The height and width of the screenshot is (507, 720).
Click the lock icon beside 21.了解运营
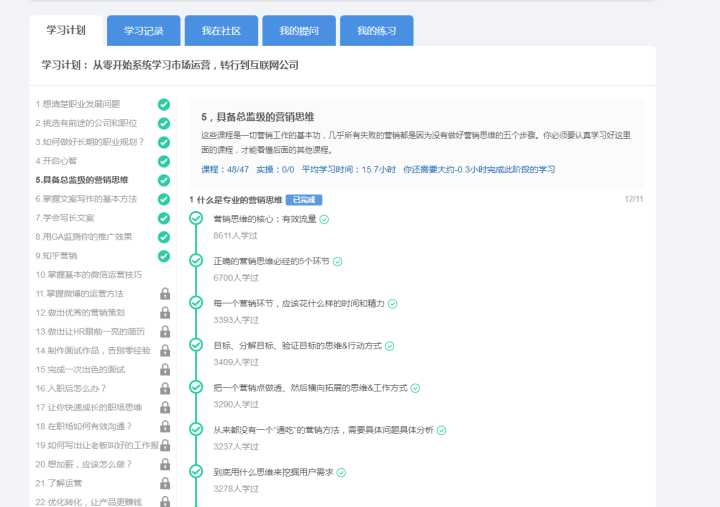tap(165, 483)
